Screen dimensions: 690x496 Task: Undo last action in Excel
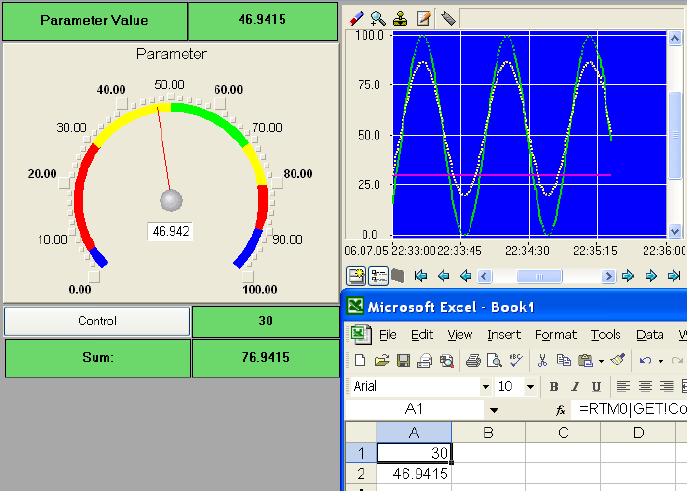tap(645, 360)
